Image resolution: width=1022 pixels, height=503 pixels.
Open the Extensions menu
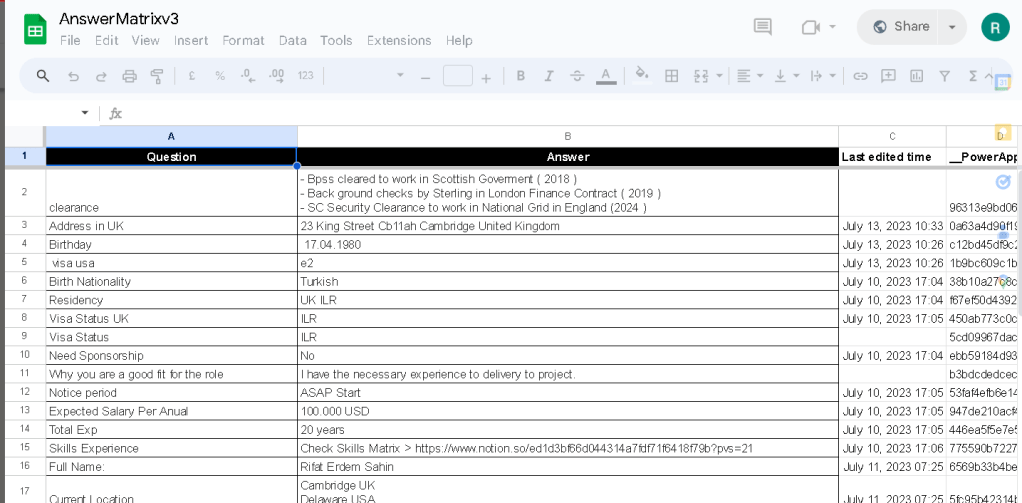(x=399, y=40)
